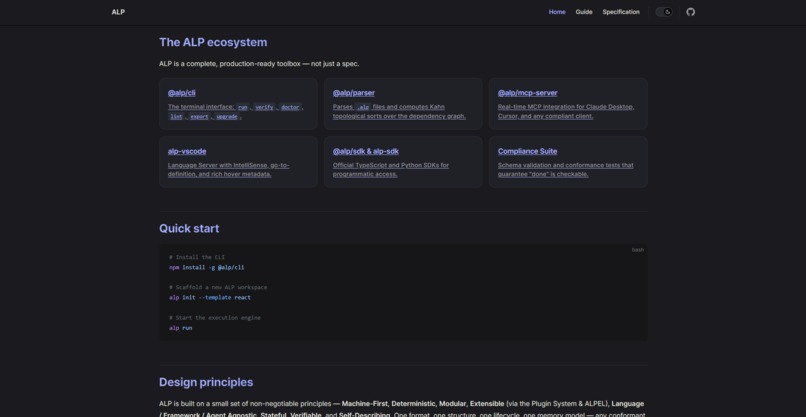
Task: Go to the Guide nav item
Action: [584, 12]
